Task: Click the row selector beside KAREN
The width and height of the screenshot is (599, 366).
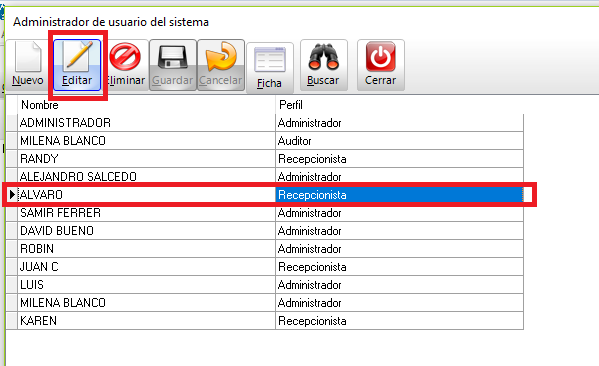Action: [x=12, y=320]
